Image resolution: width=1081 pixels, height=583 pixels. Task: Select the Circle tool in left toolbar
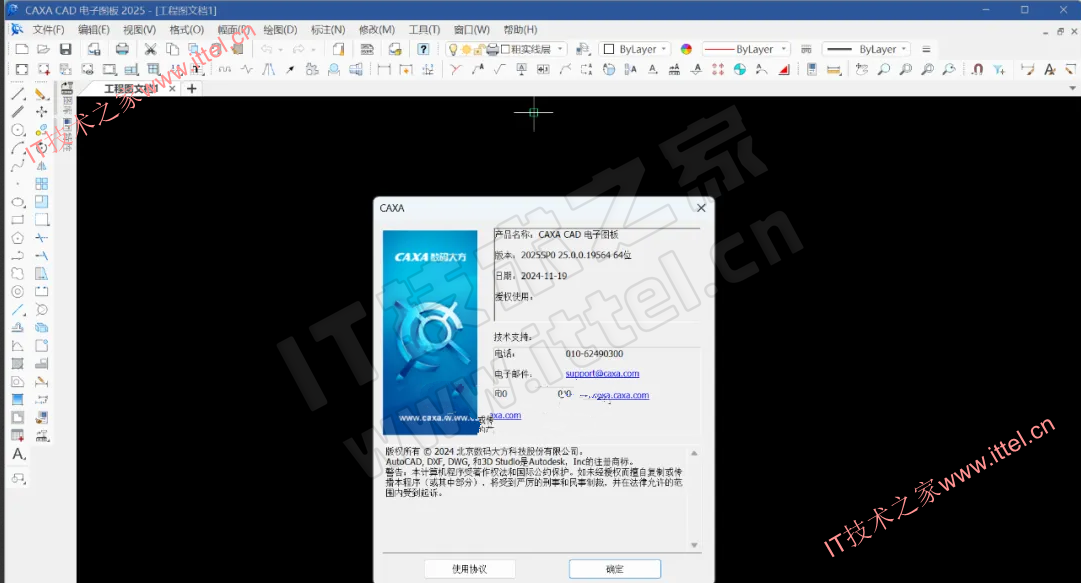[18, 130]
